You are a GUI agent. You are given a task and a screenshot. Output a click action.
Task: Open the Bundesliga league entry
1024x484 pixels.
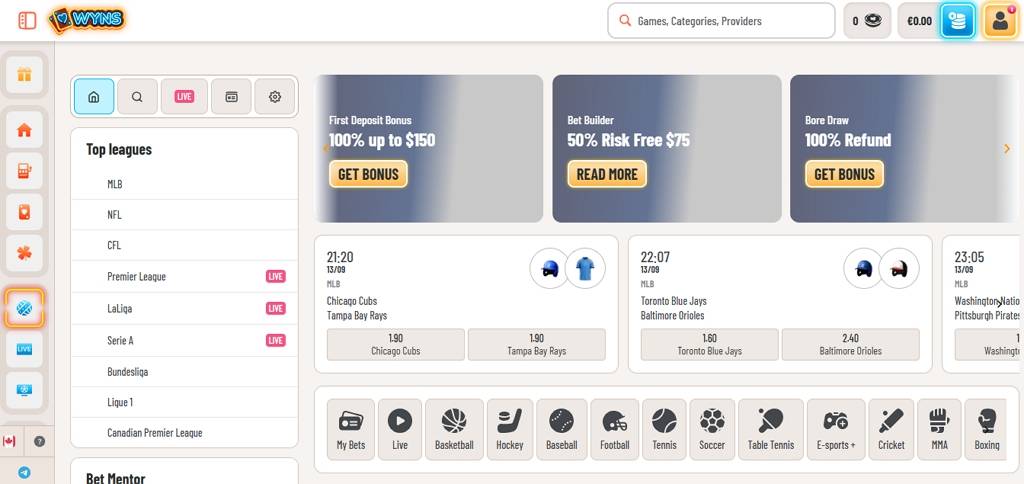pos(127,372)
